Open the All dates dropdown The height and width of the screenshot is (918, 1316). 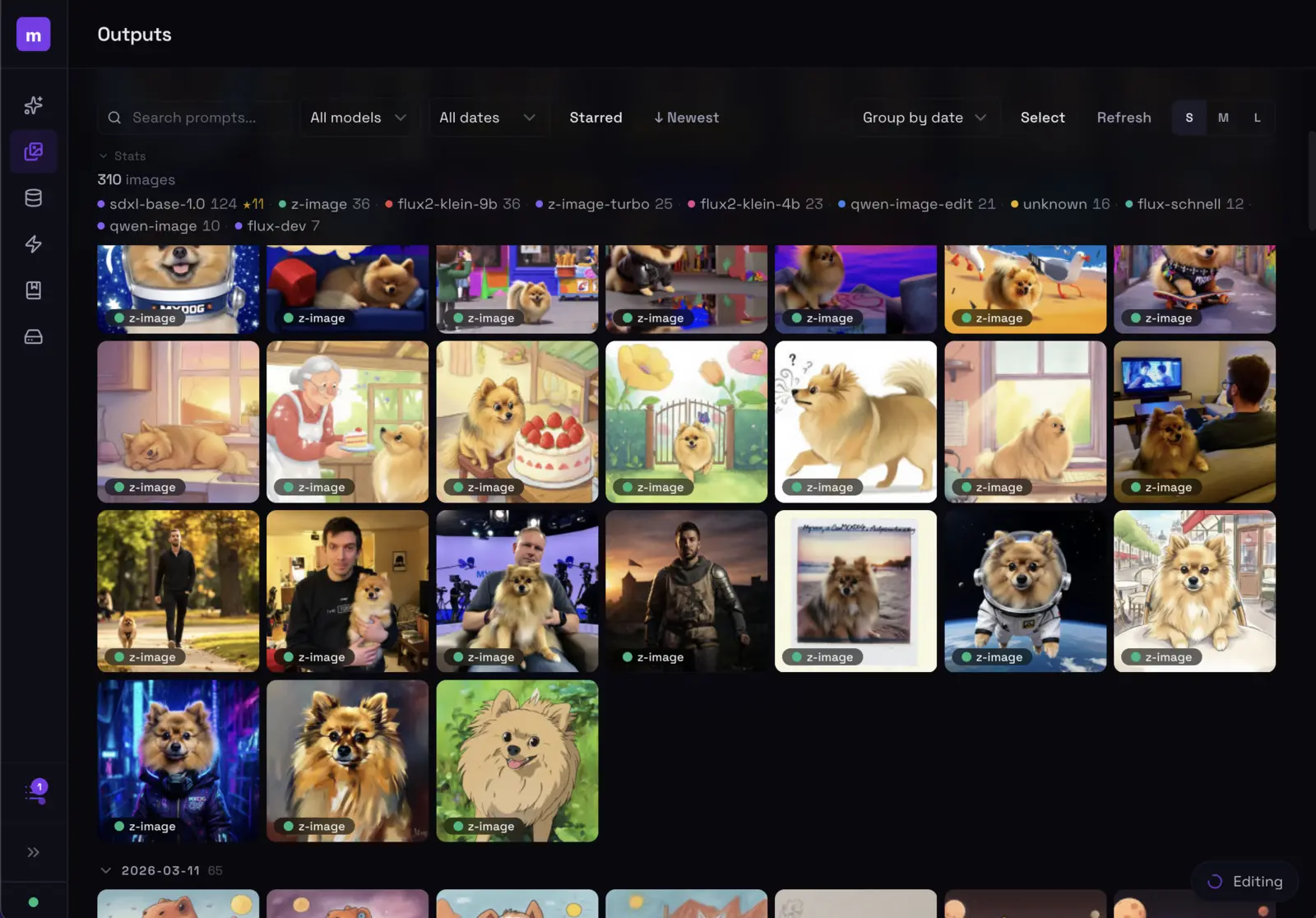pos(487,118)
